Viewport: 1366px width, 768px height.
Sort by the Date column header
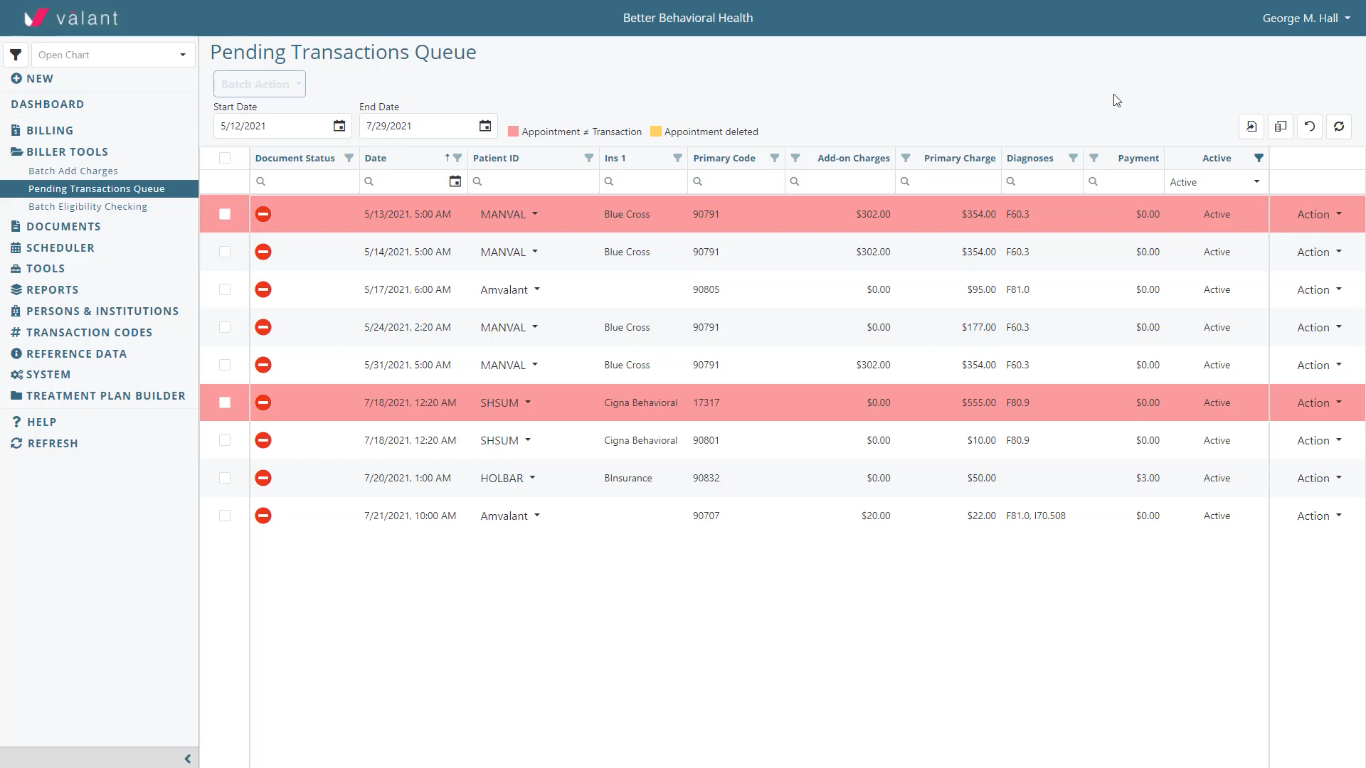[x=376, y=158]
